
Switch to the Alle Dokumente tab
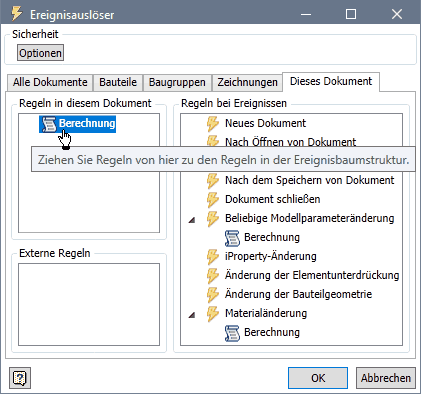point(50,82)
